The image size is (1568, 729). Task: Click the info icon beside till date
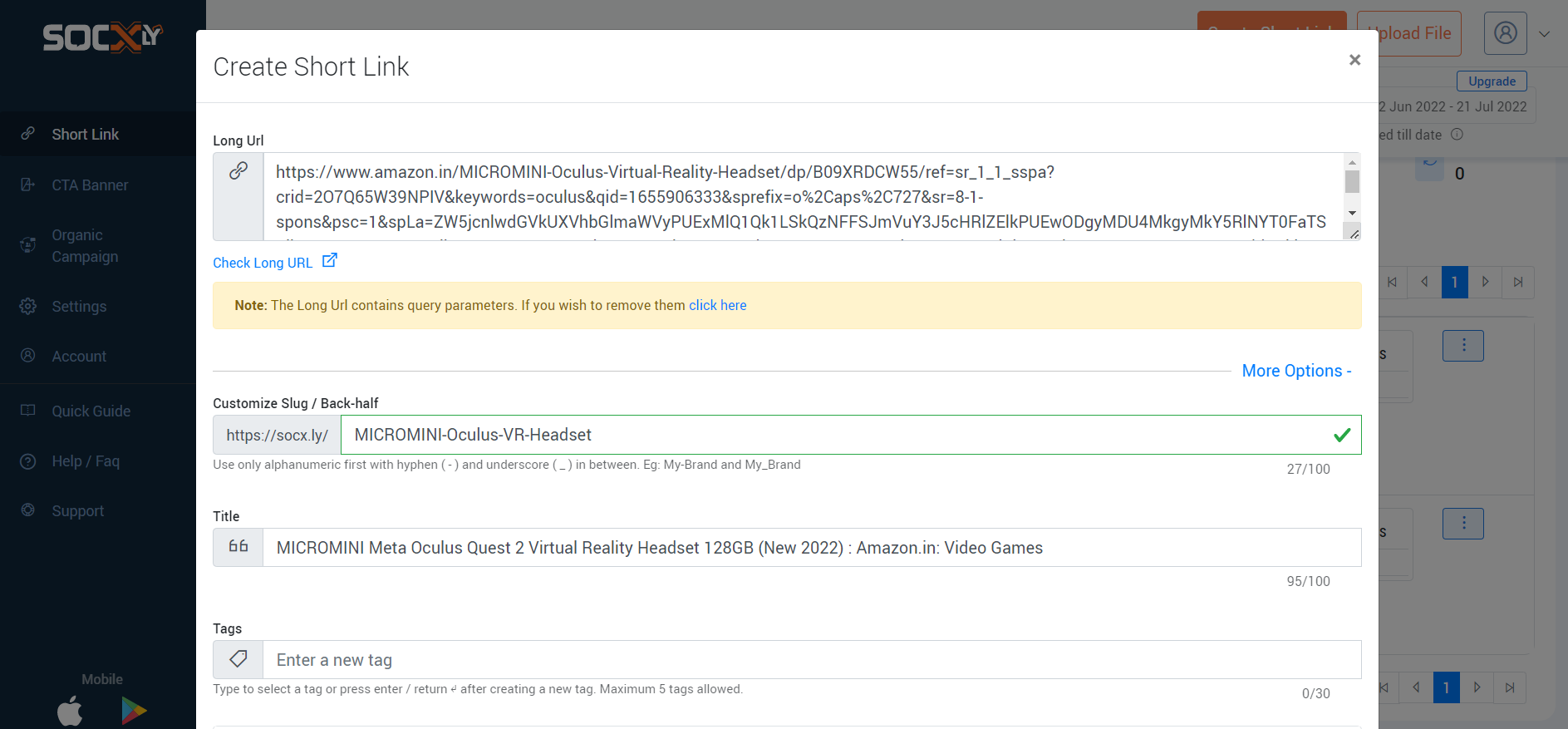pos(1457,134)
